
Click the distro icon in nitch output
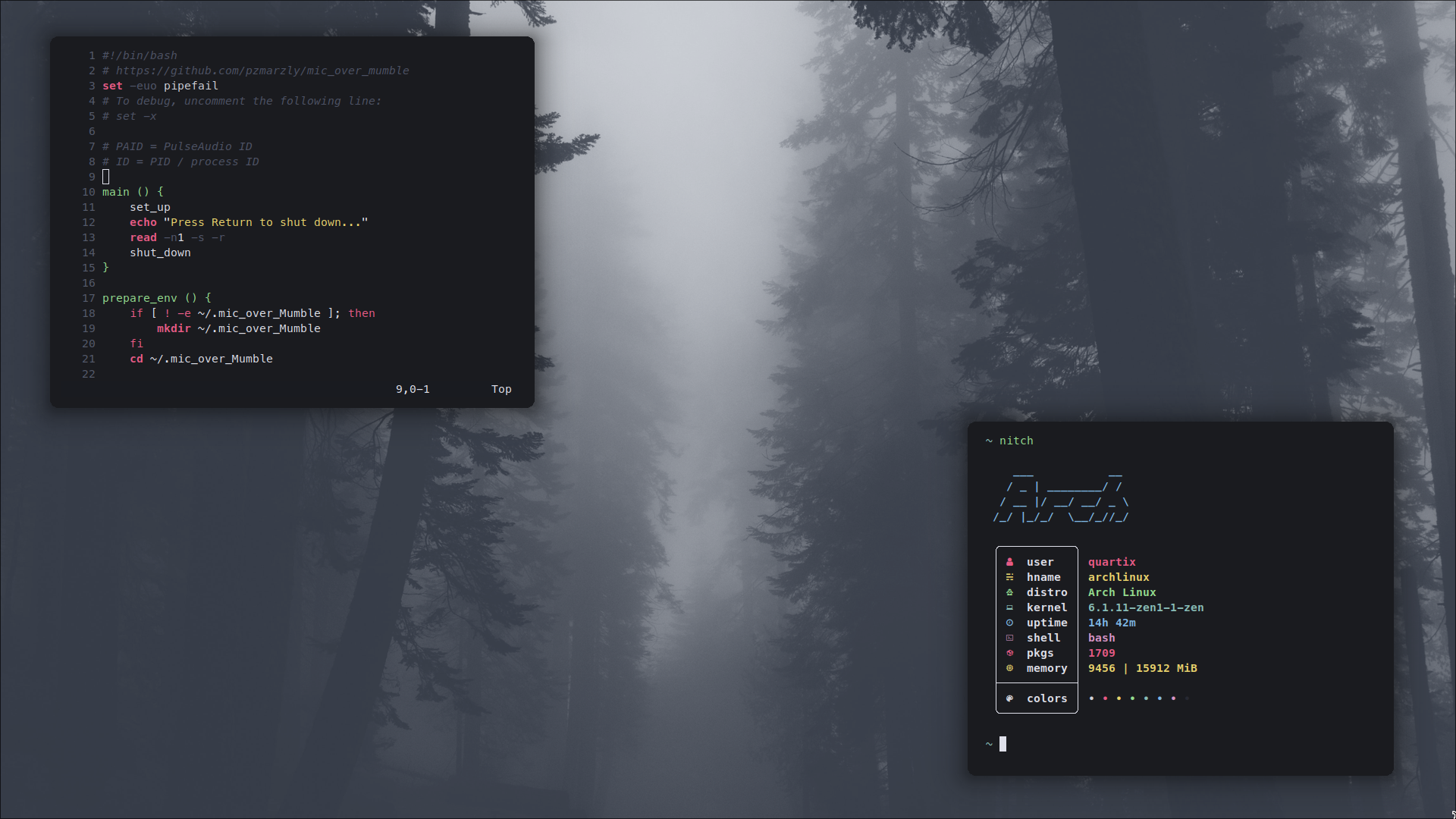click(1009, 592)
